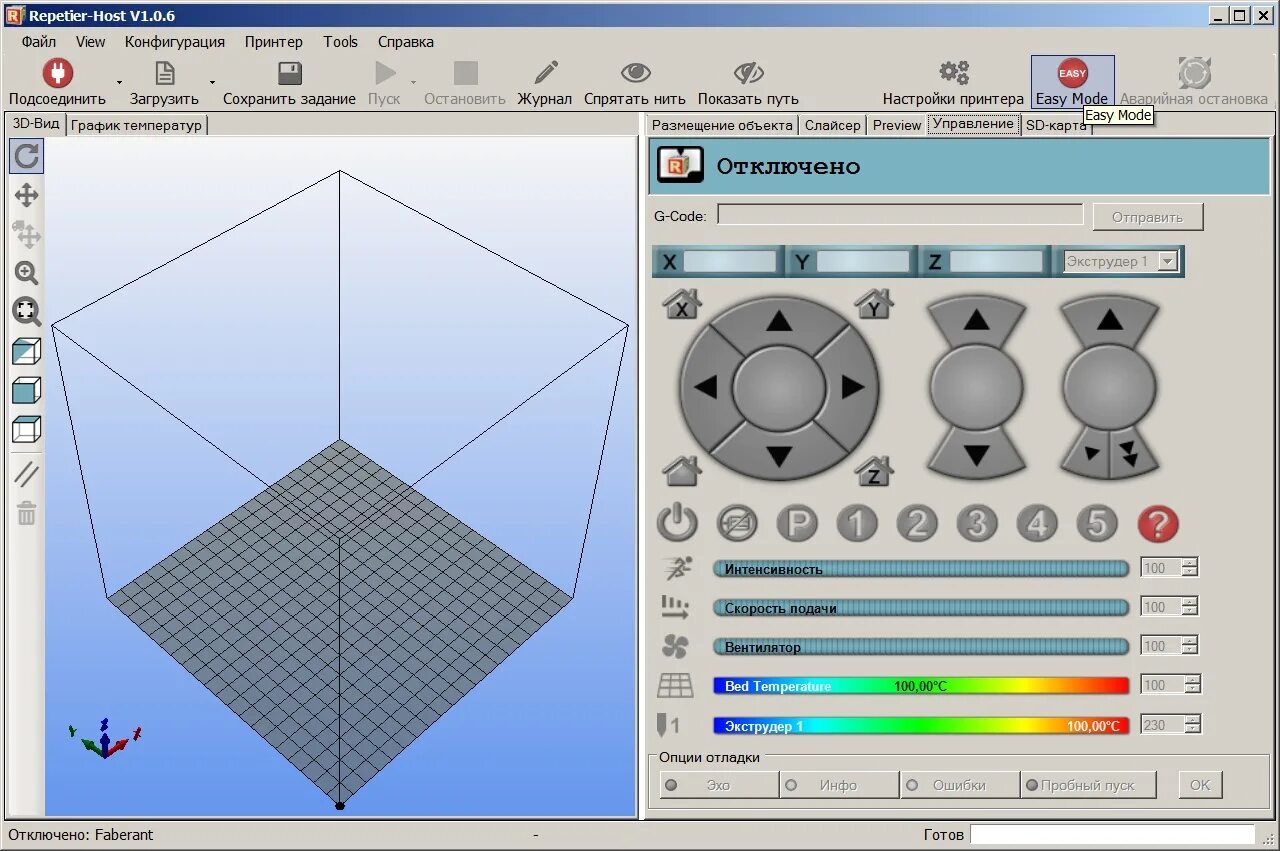
Task: Open dropdown arrow next to Подсоединить
Action: 119,82
